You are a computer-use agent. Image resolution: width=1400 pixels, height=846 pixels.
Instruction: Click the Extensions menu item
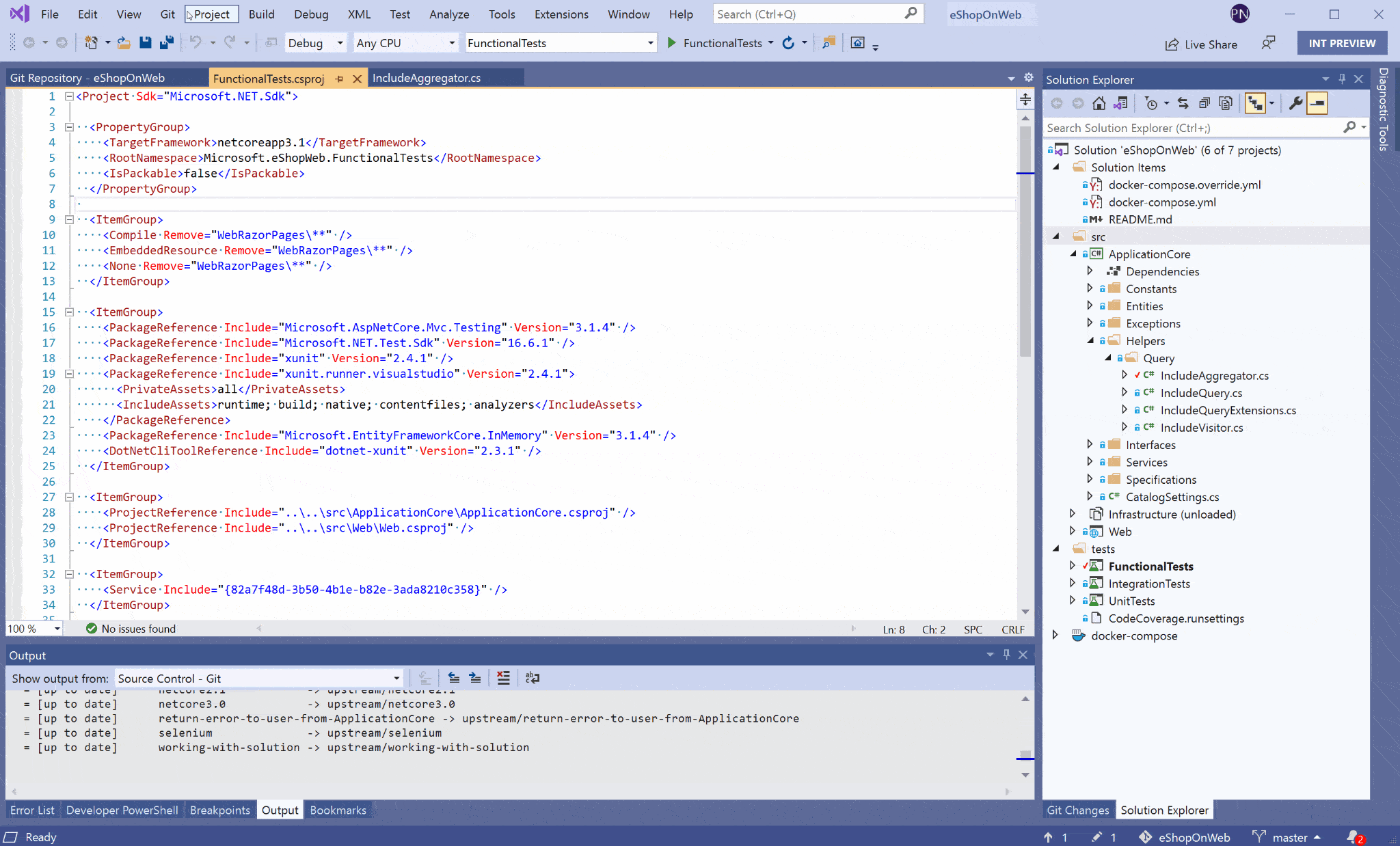tap(560, 14)
